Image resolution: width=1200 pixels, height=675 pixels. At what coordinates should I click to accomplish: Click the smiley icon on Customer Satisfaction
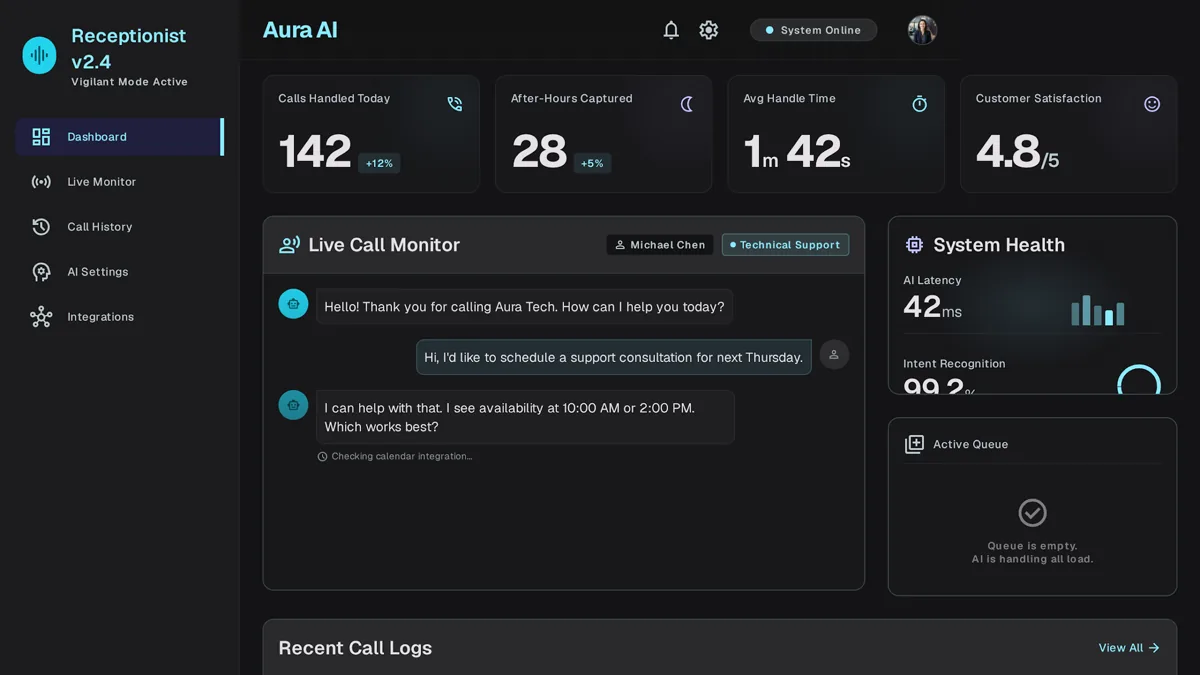click(x=1152, y=104)
